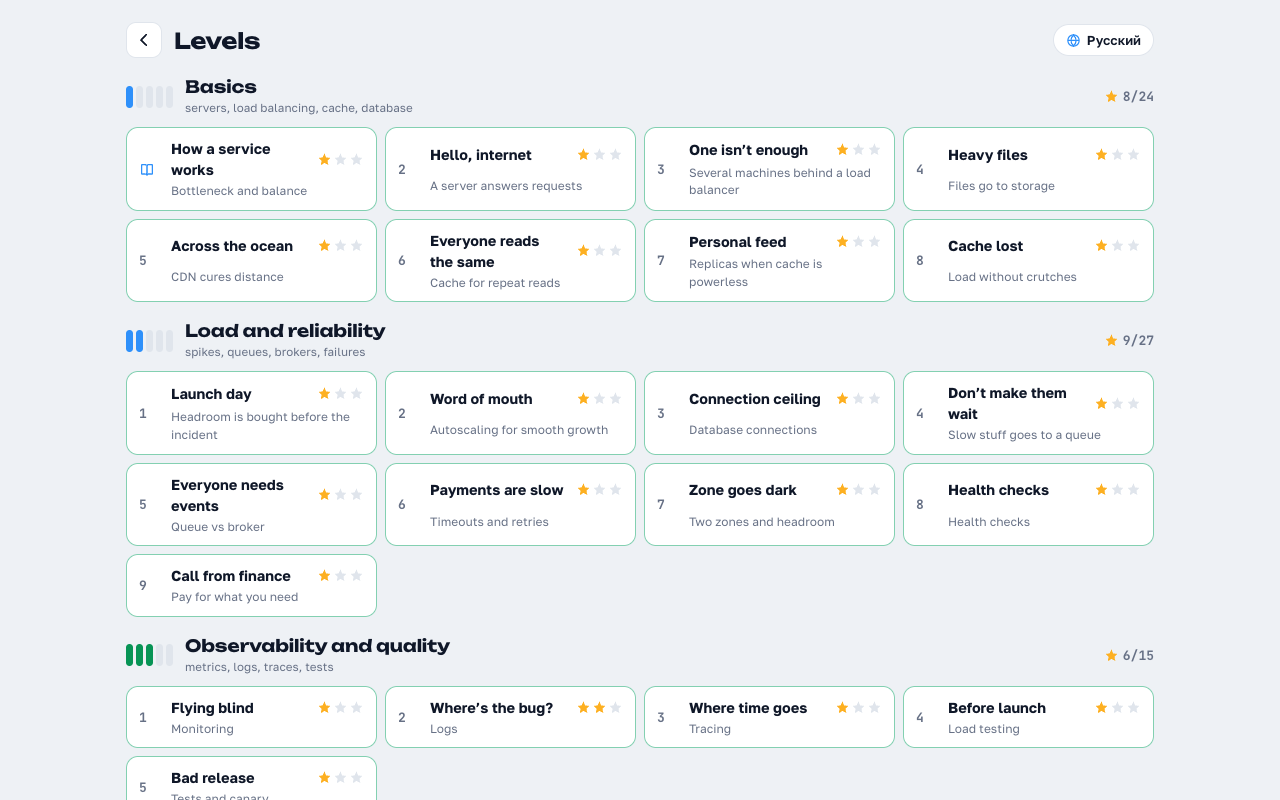Click the star rating on Before launch
This screenshot has height=800, width=1280.
coord(1117,708)
